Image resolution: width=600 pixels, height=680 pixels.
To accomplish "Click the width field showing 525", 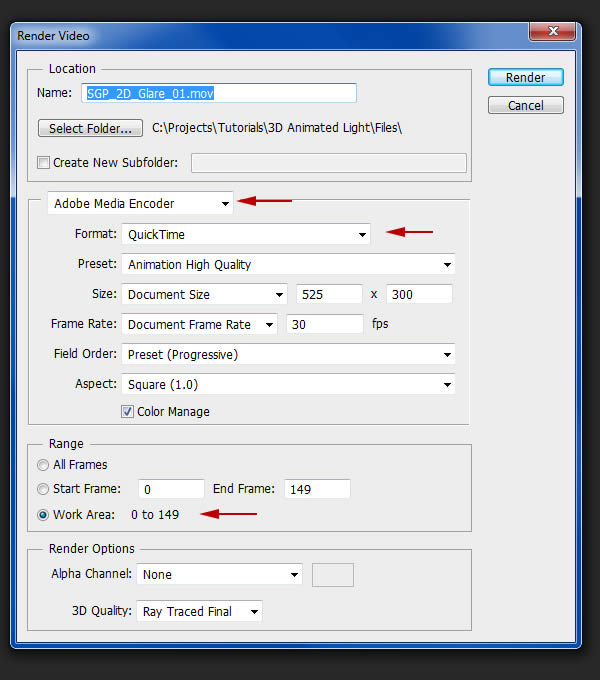I will pyautogui.click(x=329, y=295).
